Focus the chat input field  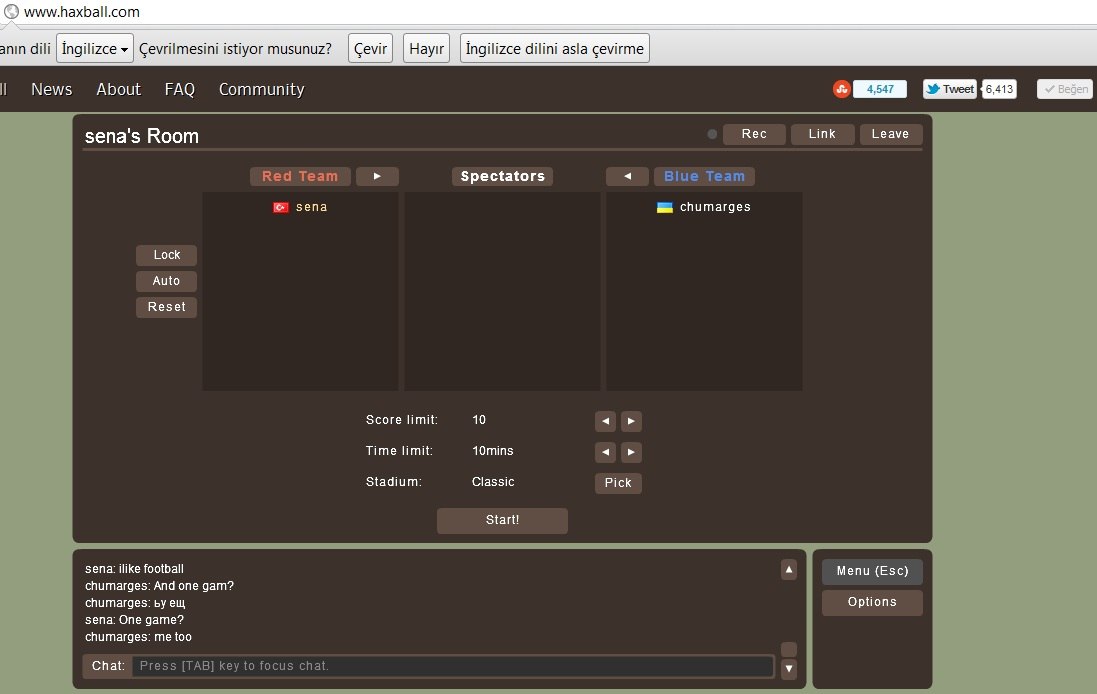(453, 666)
